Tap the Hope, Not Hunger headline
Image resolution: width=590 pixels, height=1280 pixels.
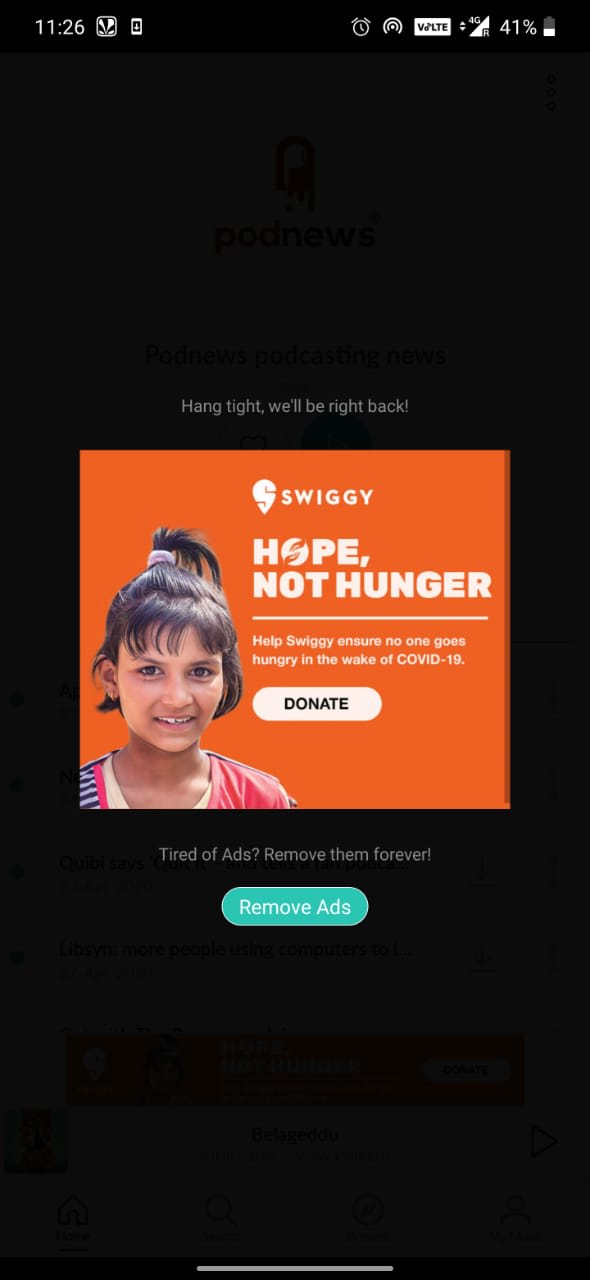tap(372, 567)
